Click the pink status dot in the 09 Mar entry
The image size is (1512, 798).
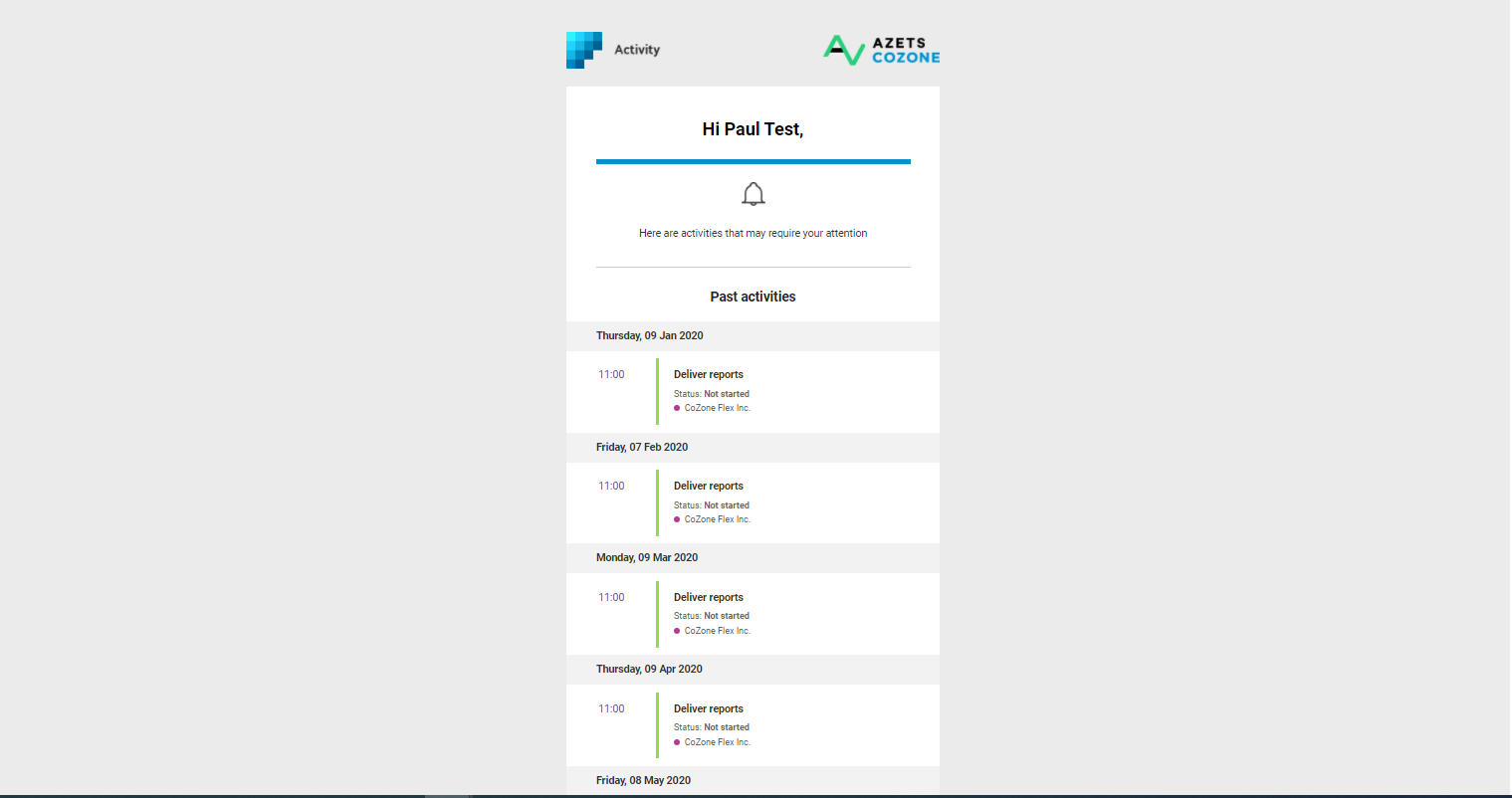pos(676,630)
